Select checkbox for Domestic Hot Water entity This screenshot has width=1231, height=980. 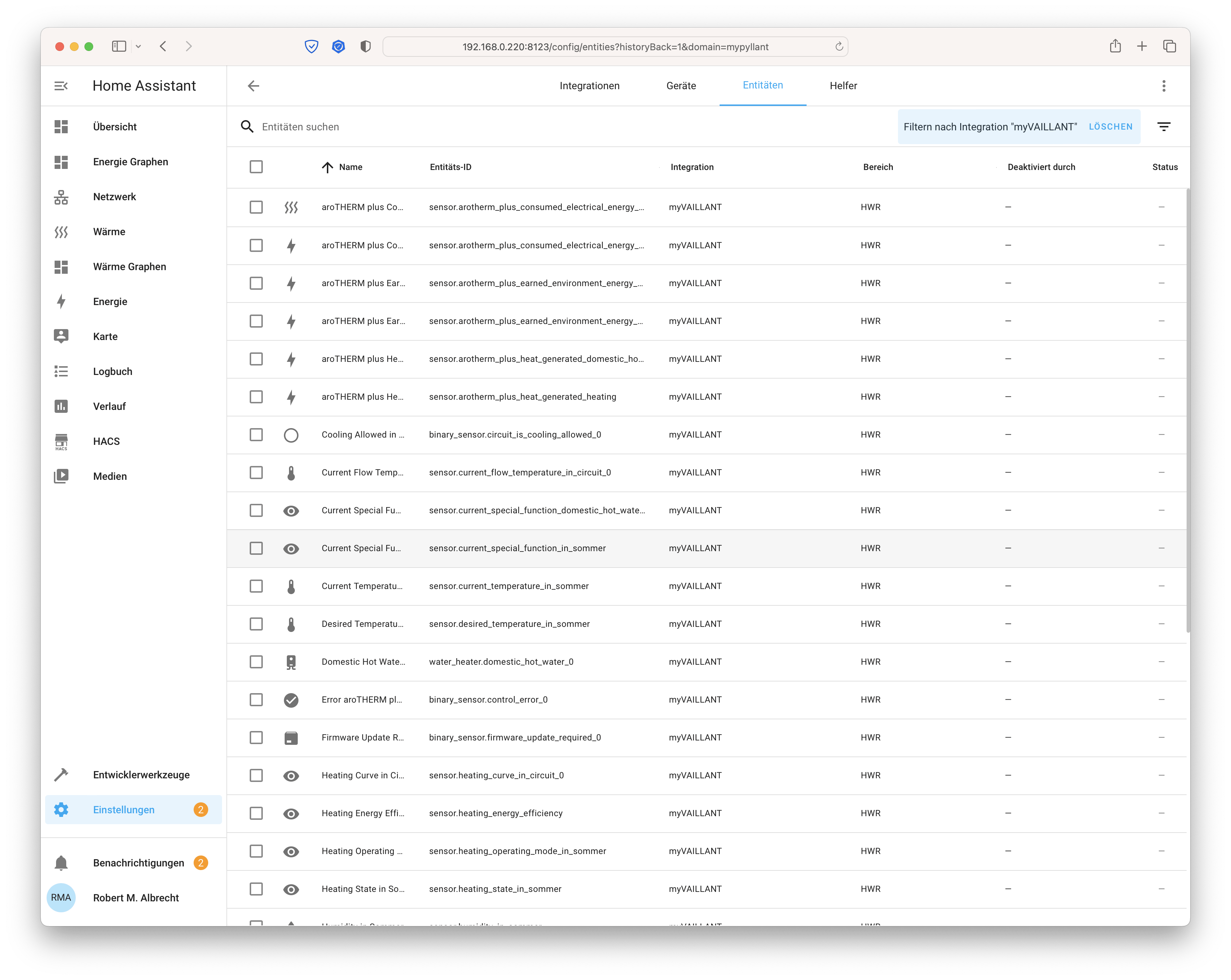click(x=256, y=662)
